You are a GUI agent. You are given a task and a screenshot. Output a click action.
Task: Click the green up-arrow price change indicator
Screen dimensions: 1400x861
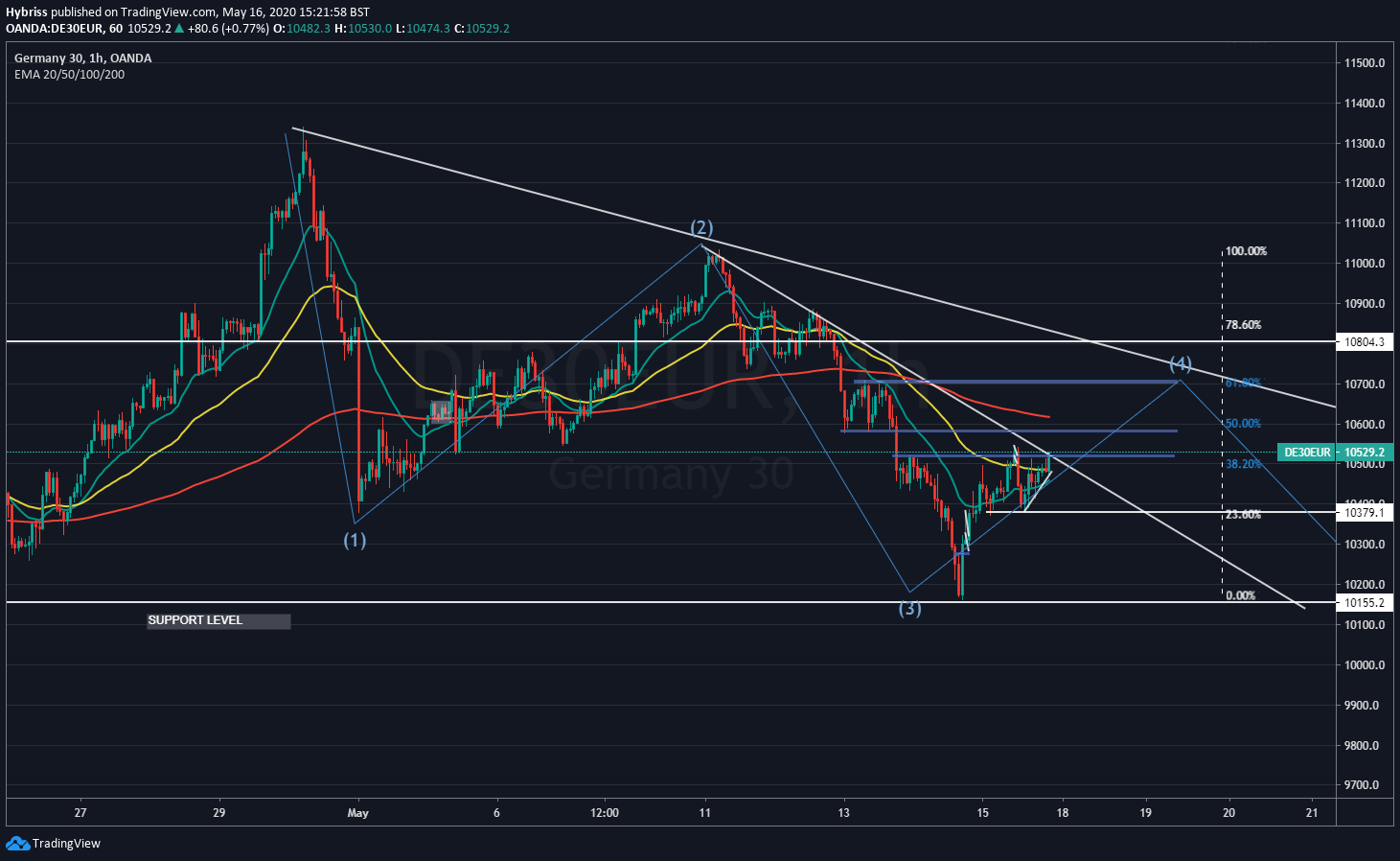(x=179, y=29)
